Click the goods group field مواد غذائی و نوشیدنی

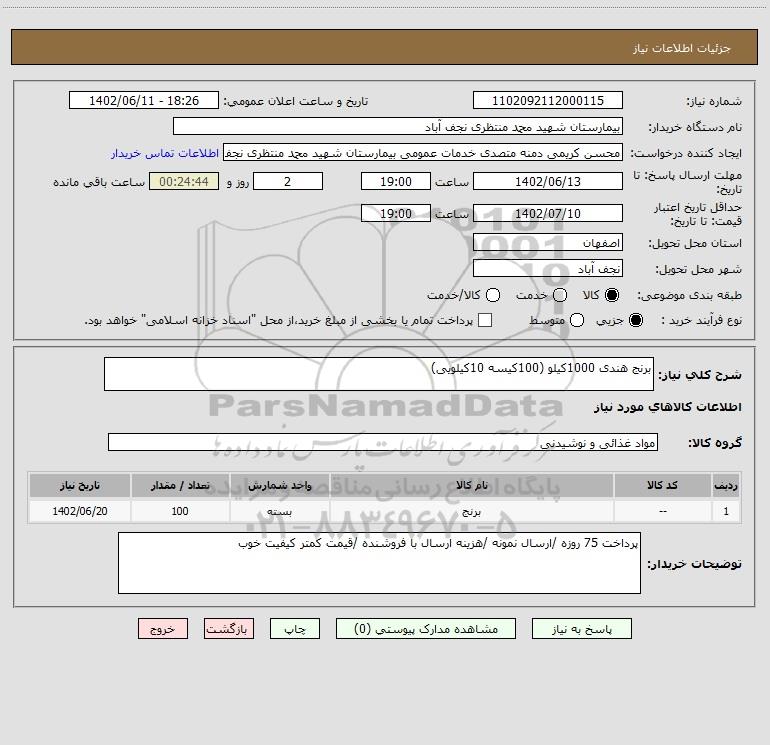383,442
